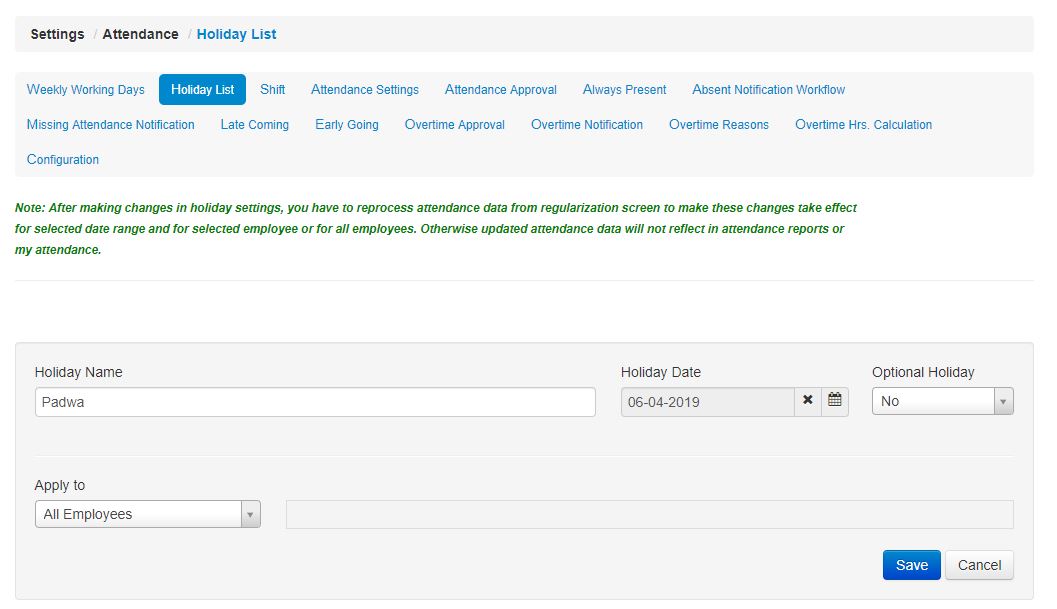Clear the Holiday Date with X icon
This screenshot has width=1057, height=609.
click(x=808, y=401)
